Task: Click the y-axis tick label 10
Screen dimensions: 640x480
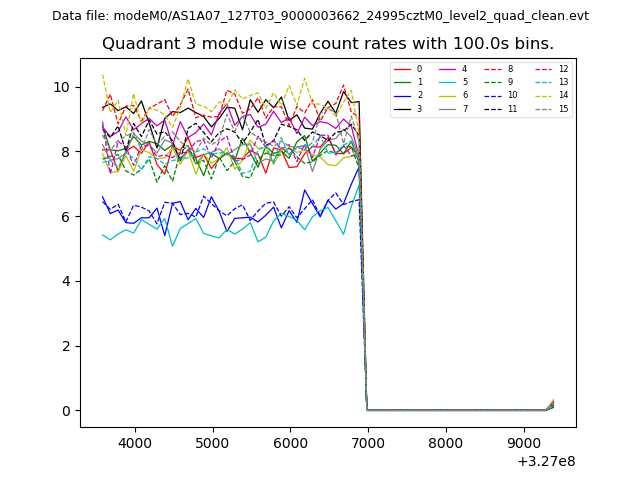Action: coord(61,87)
